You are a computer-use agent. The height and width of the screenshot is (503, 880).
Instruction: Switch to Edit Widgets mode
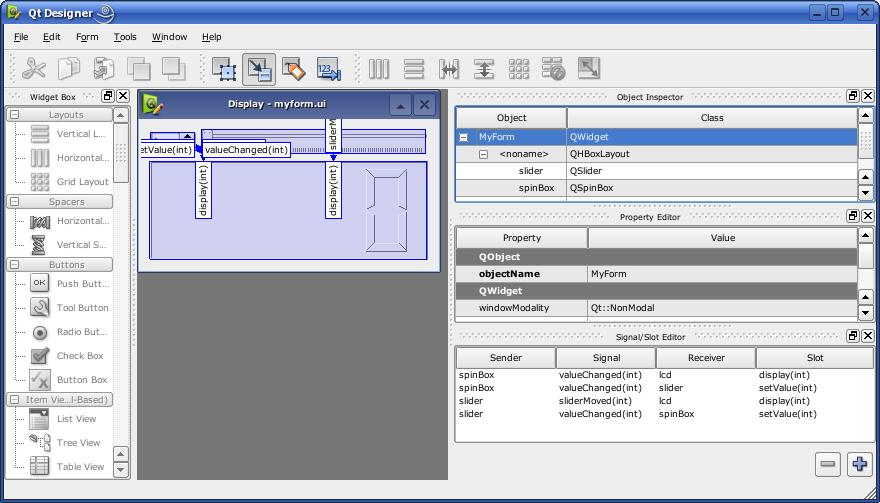pos(224,69)
